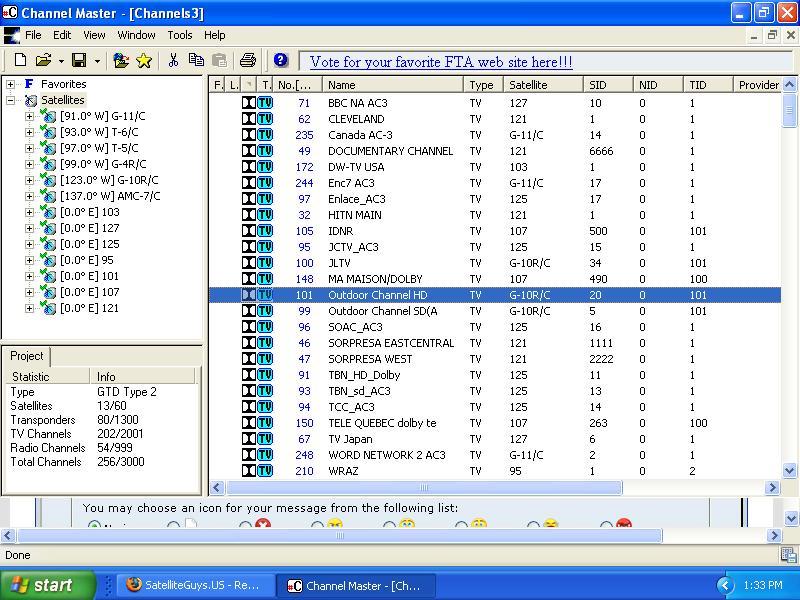Click the Dolby icon in CLEVELAND row
The image size is (800, 600).
click(x=248, y=119)
